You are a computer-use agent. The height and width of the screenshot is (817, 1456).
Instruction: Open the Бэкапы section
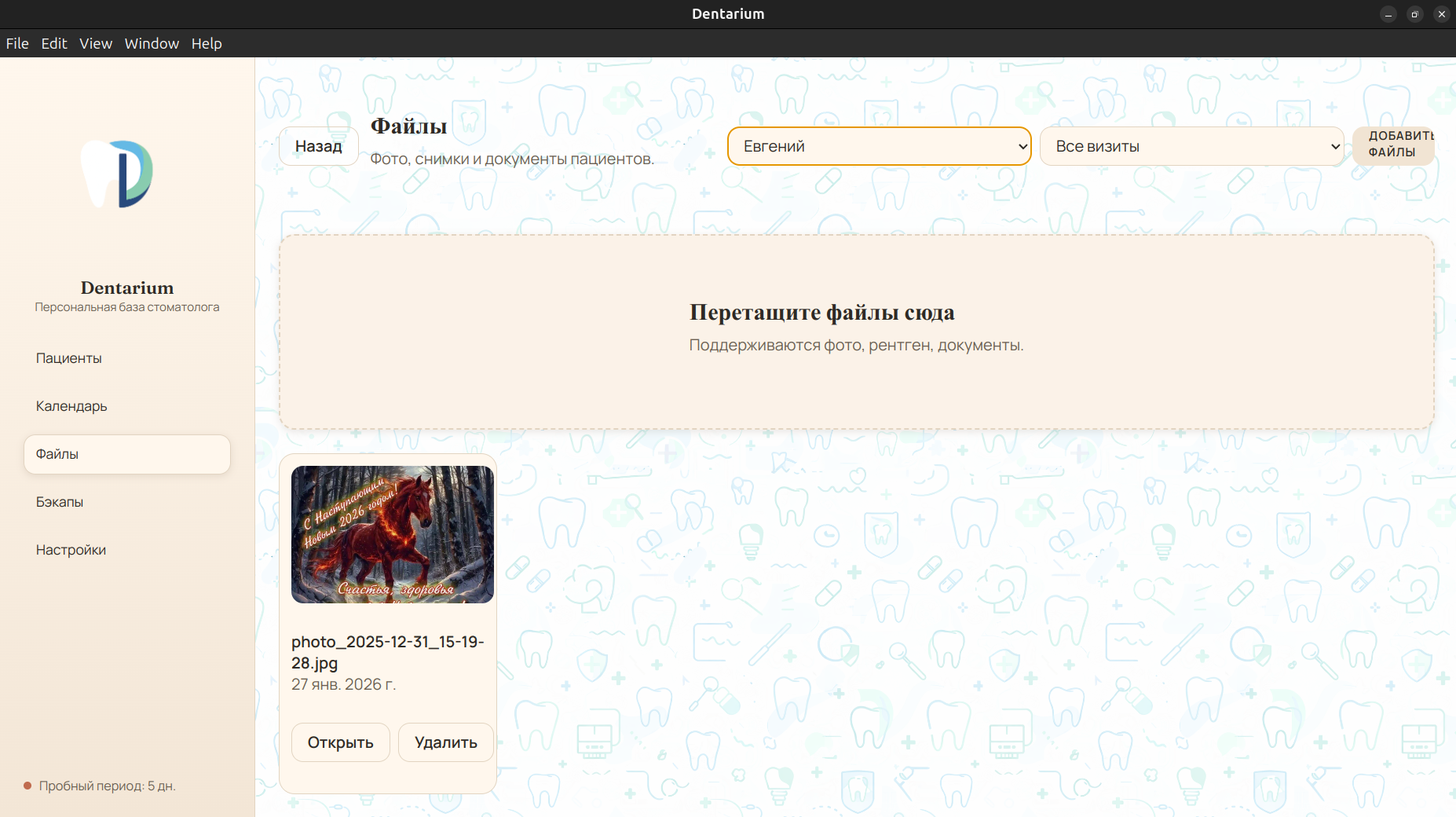[x=60, y=501]
